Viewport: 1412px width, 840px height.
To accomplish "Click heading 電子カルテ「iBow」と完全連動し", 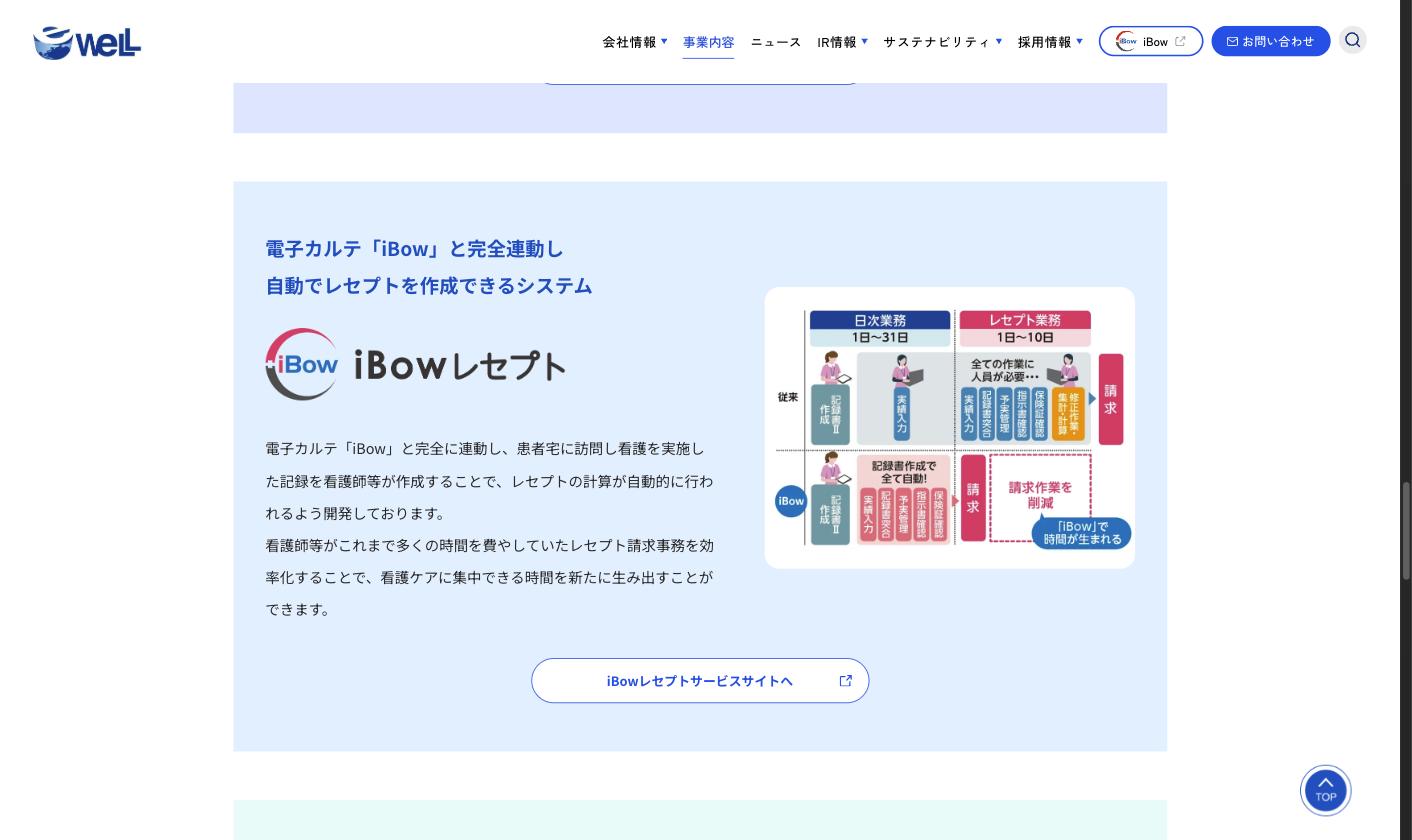I will tap(414, 248).
